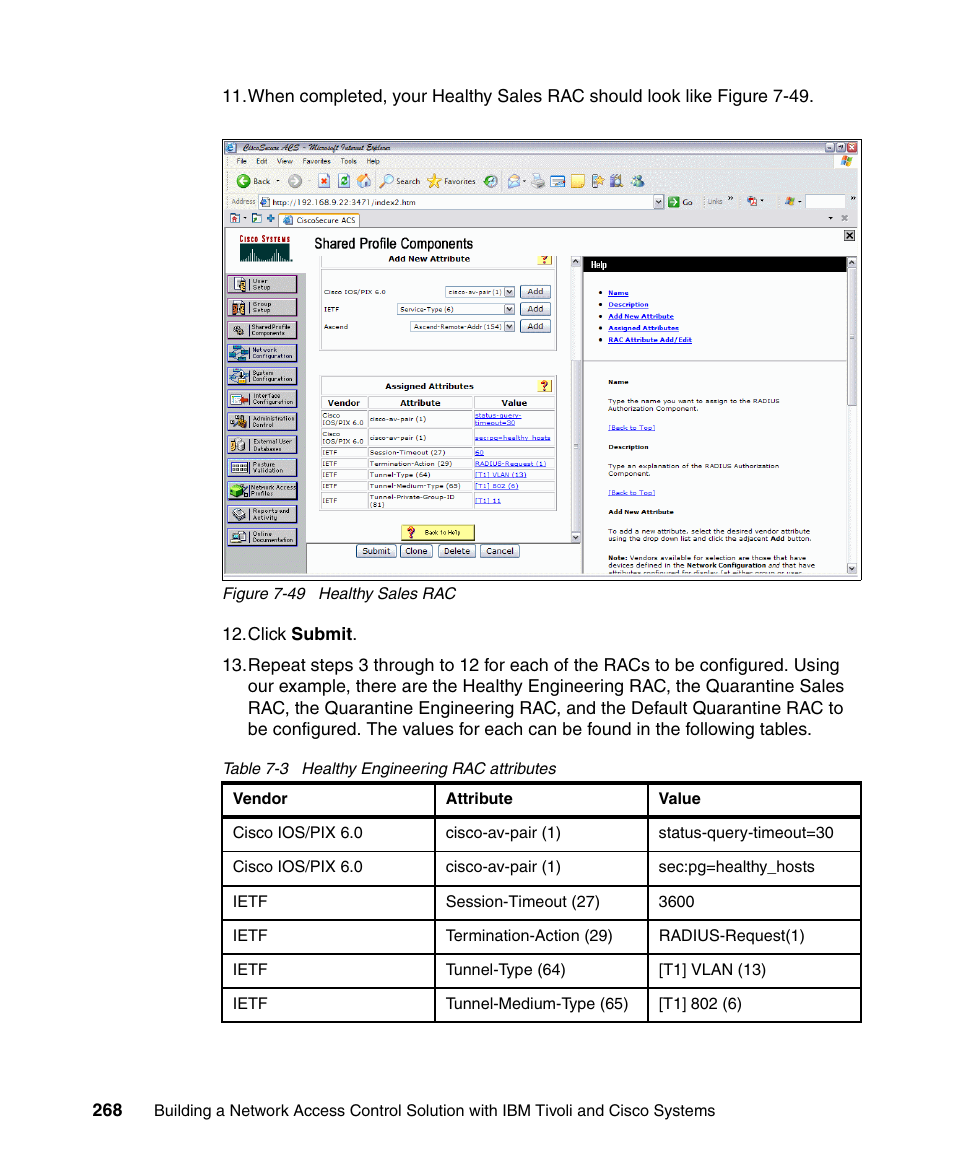Expand the Ascend-Remote-Addr (154) dropdown

point(509,326)
